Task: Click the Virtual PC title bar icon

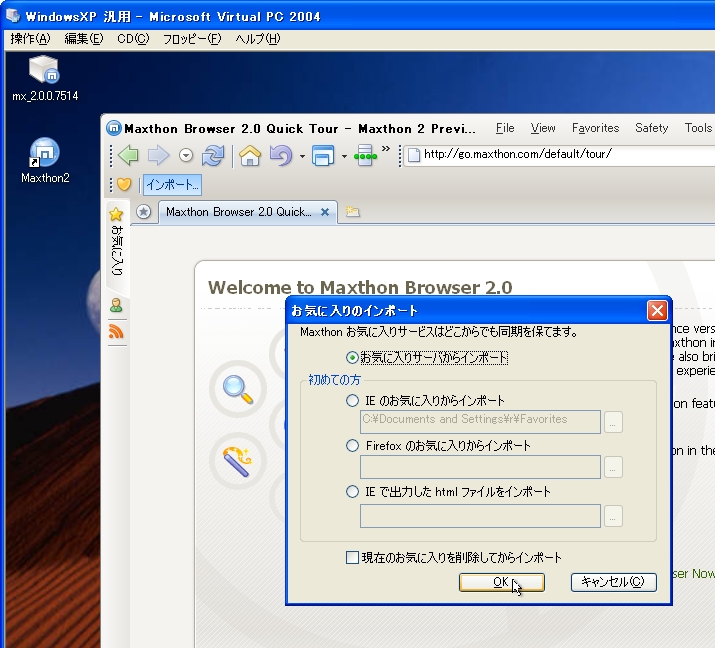Action: [x=13, y=16]
